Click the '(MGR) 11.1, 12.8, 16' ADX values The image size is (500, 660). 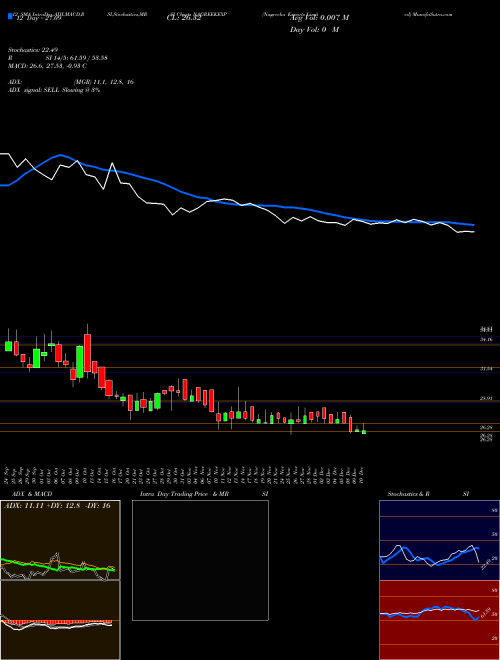click(104, 82)
